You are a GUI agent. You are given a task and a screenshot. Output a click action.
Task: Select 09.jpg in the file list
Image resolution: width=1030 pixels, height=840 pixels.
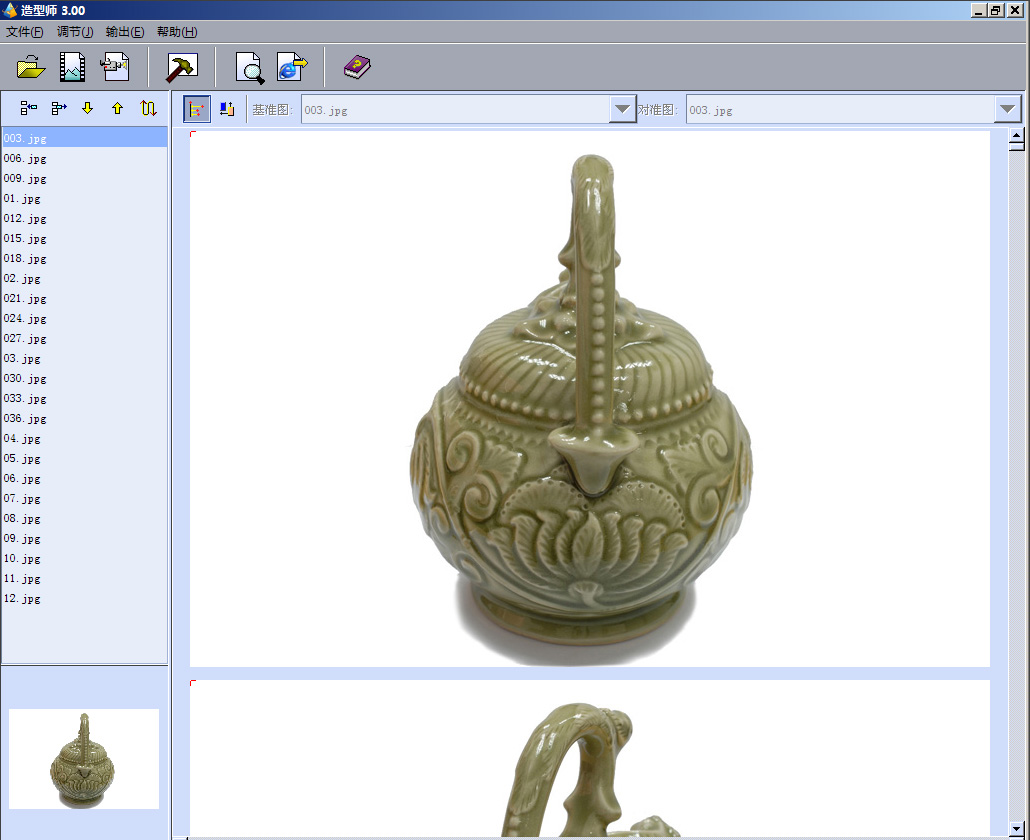(x=85, y=539)
